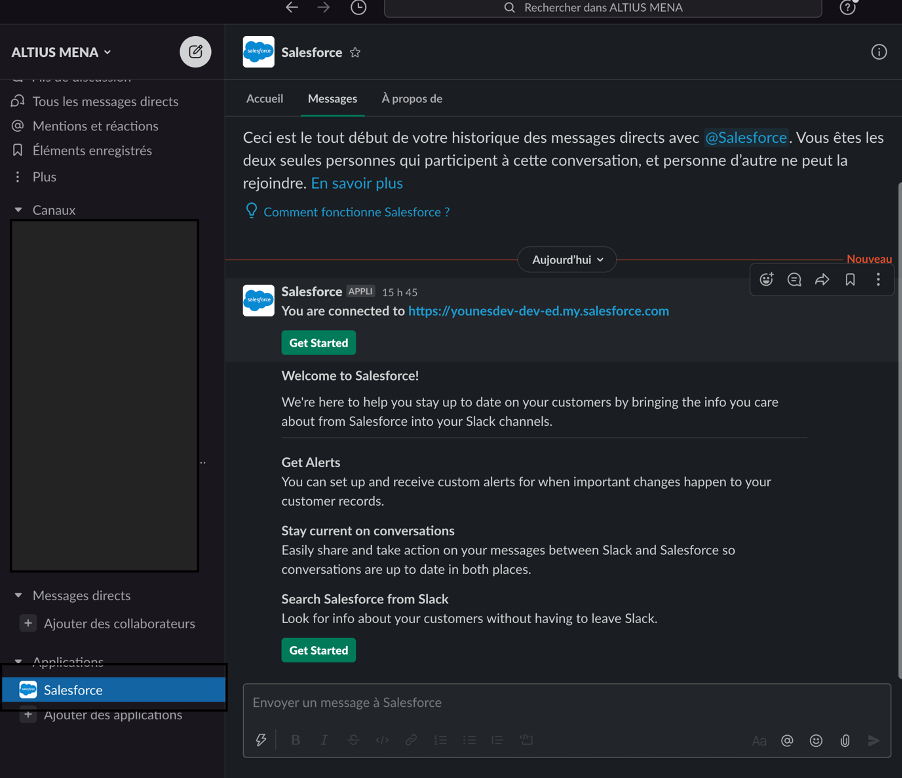The width and height of the screenshot is (902, 778).
Task: Insert bulleted list in composer
Action: pyautogui.click(x=469, y=740)
